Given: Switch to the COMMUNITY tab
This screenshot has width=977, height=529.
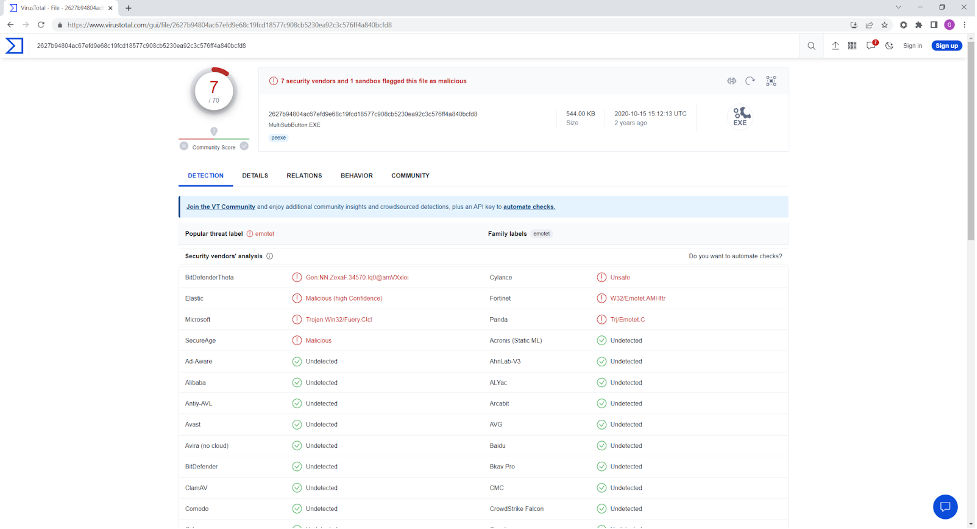Looking at the screenshot, I should click(410, 176).
